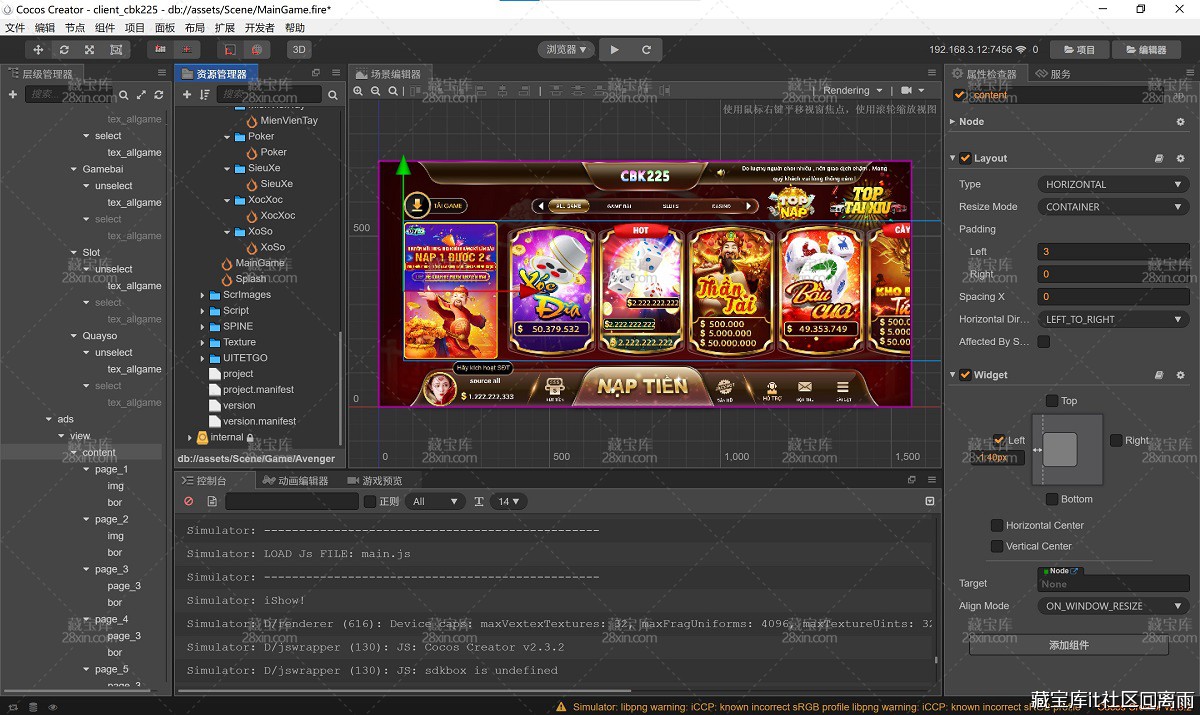Enable the Horizontal Center checkbox
The height and width of the screenshot is (715, 1200).
[997, 525]
